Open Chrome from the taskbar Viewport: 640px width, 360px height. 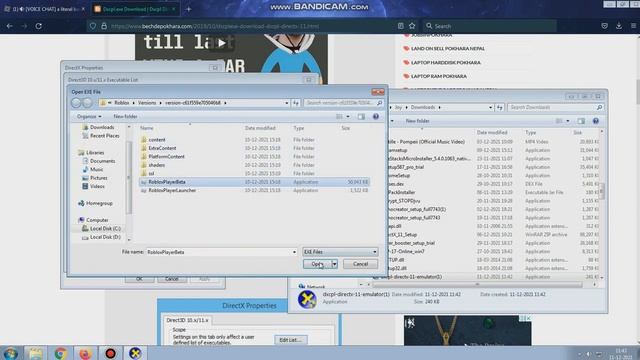point(60,353)
